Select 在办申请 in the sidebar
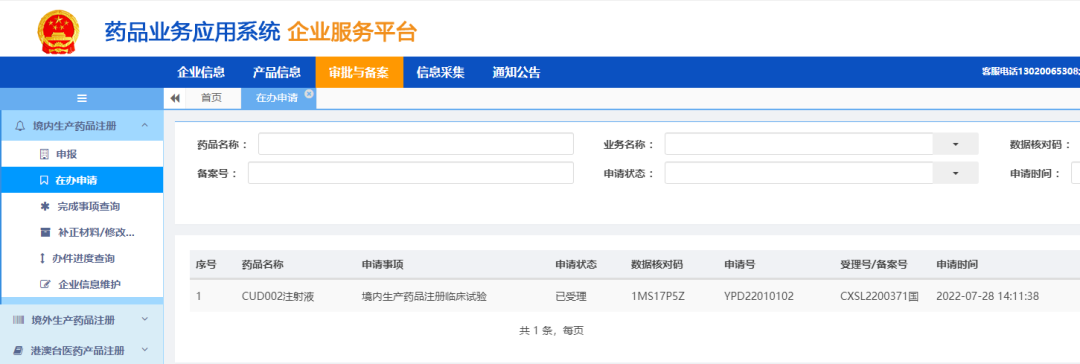This screenshot has width=1080, height=364. click(82, 181)
